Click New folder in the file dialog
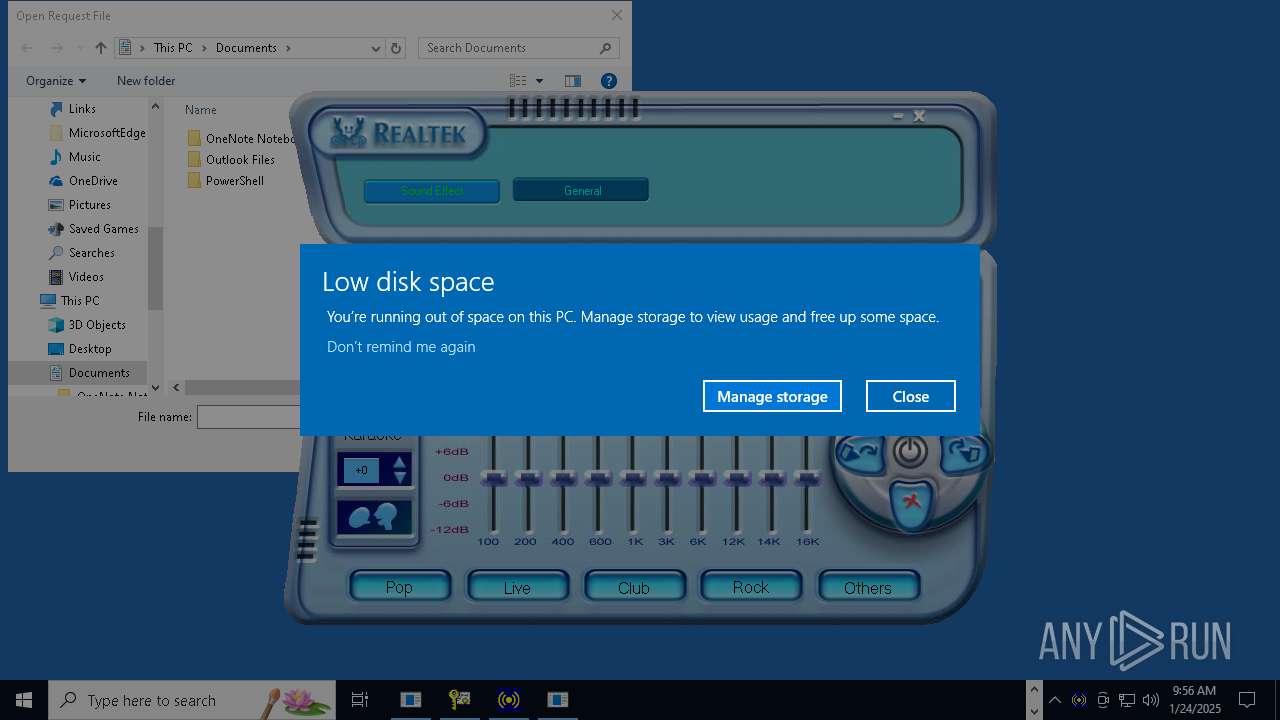The height and width of the screenshot is (720, 1280). (146, 81)
